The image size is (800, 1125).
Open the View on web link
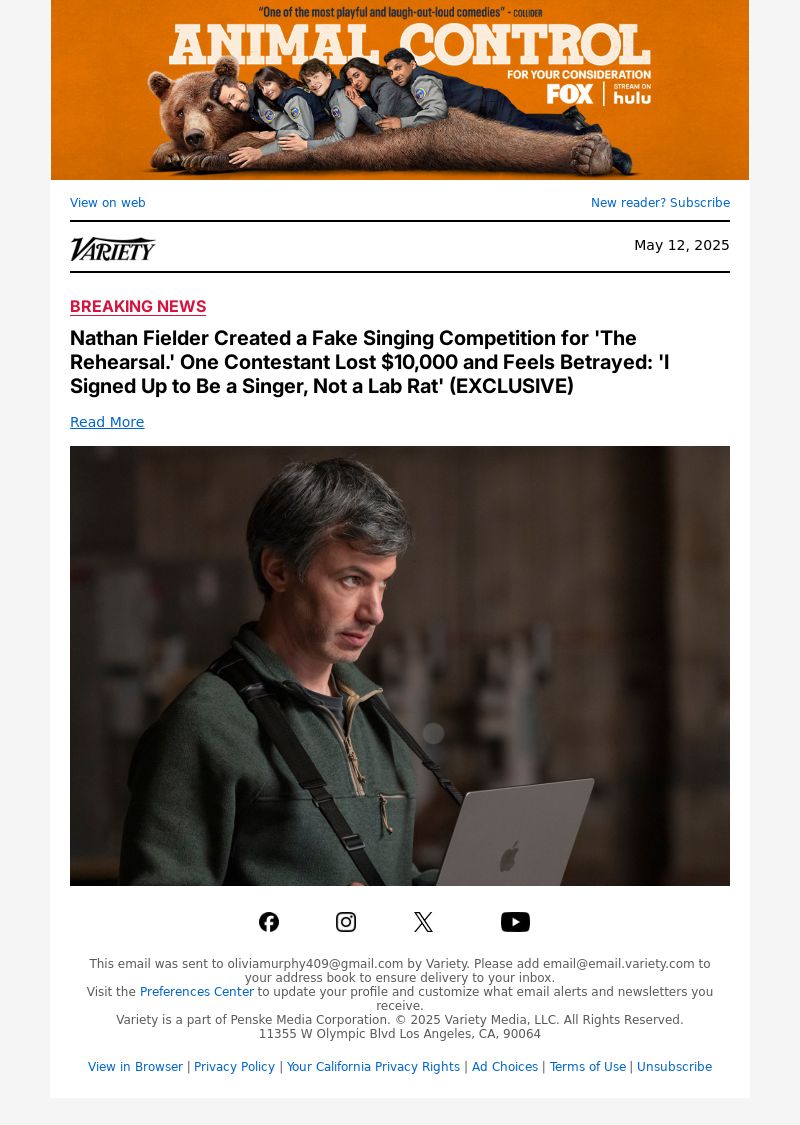(x=108, y=202)
